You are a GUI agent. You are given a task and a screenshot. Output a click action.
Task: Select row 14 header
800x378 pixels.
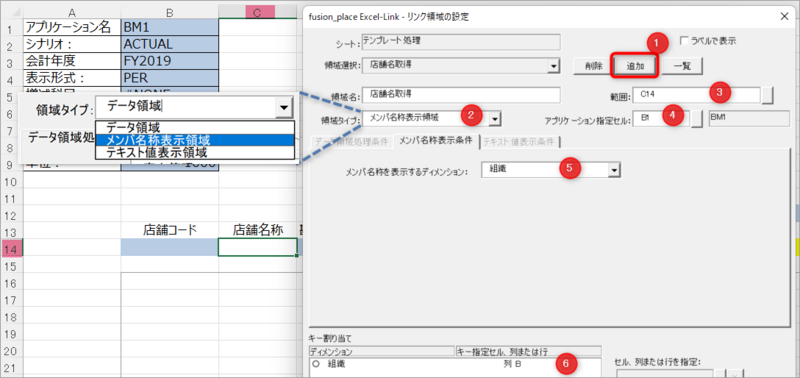(12, 247)
